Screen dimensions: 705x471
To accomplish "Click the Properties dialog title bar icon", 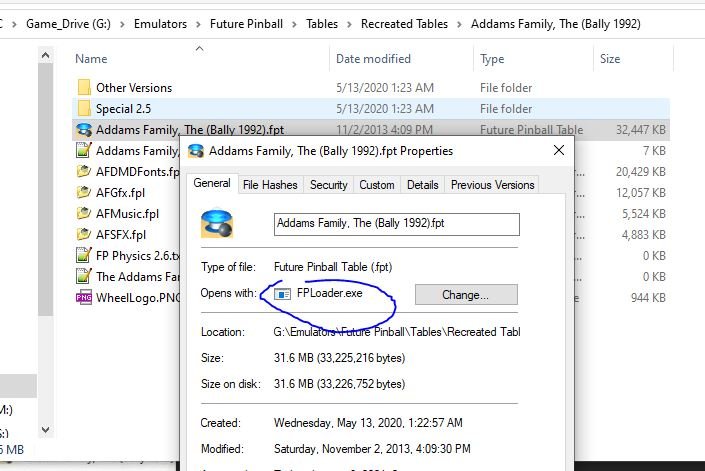I will point(196,151).
